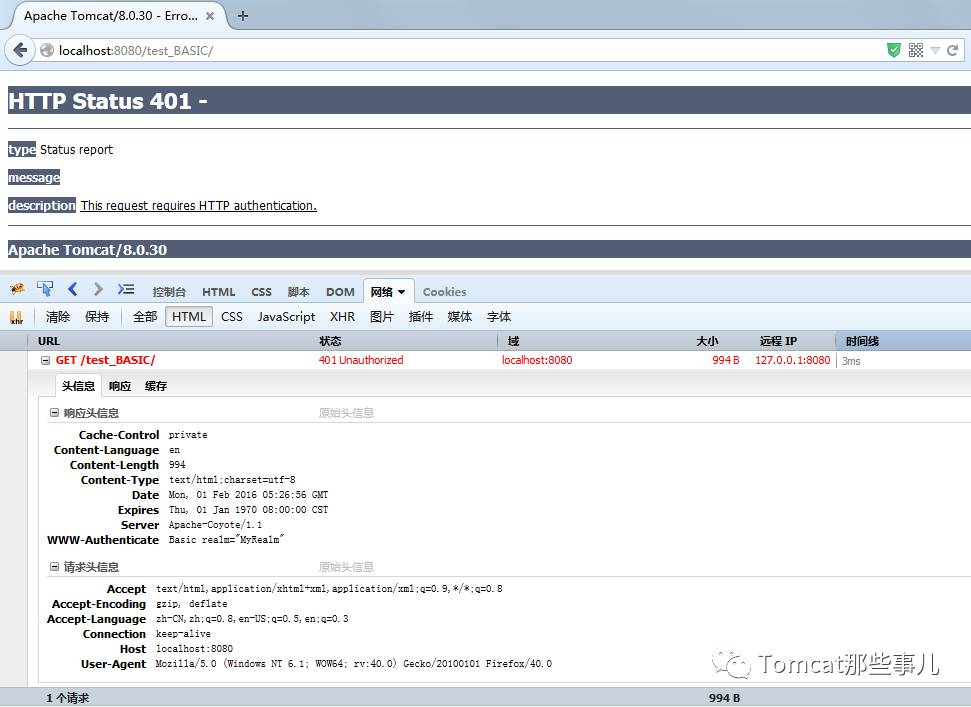
Task: Collapse the 响应头信息 section
Action: coord(54,413)
